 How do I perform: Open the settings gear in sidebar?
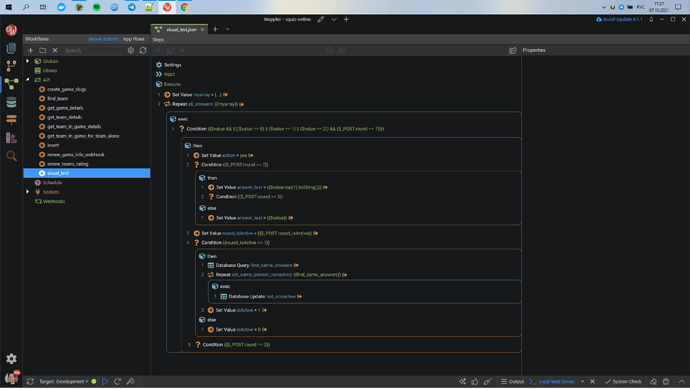point(11,359)
